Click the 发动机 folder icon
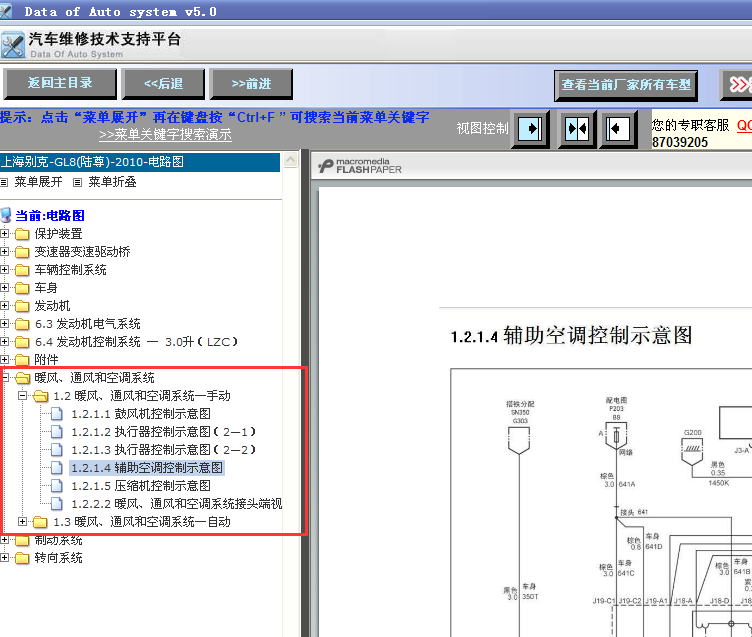752x637 pixels. coord(22,306)
